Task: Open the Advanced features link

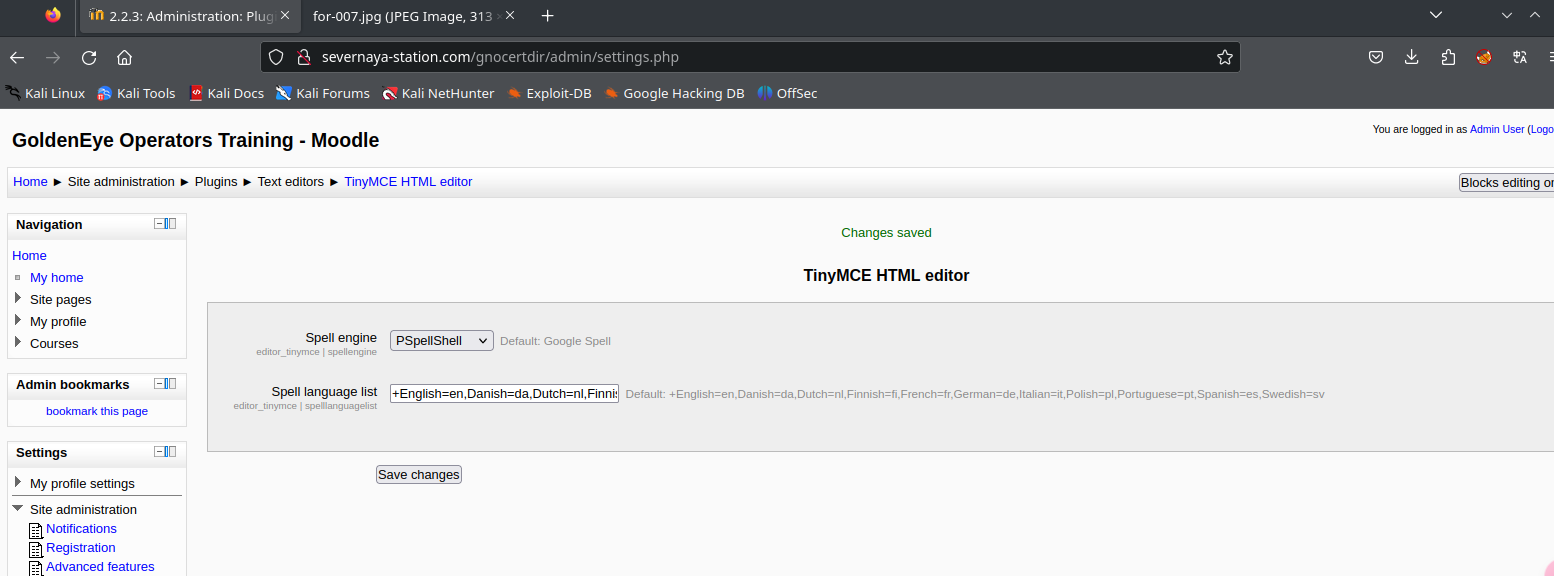Action: [x=100, y=566]
